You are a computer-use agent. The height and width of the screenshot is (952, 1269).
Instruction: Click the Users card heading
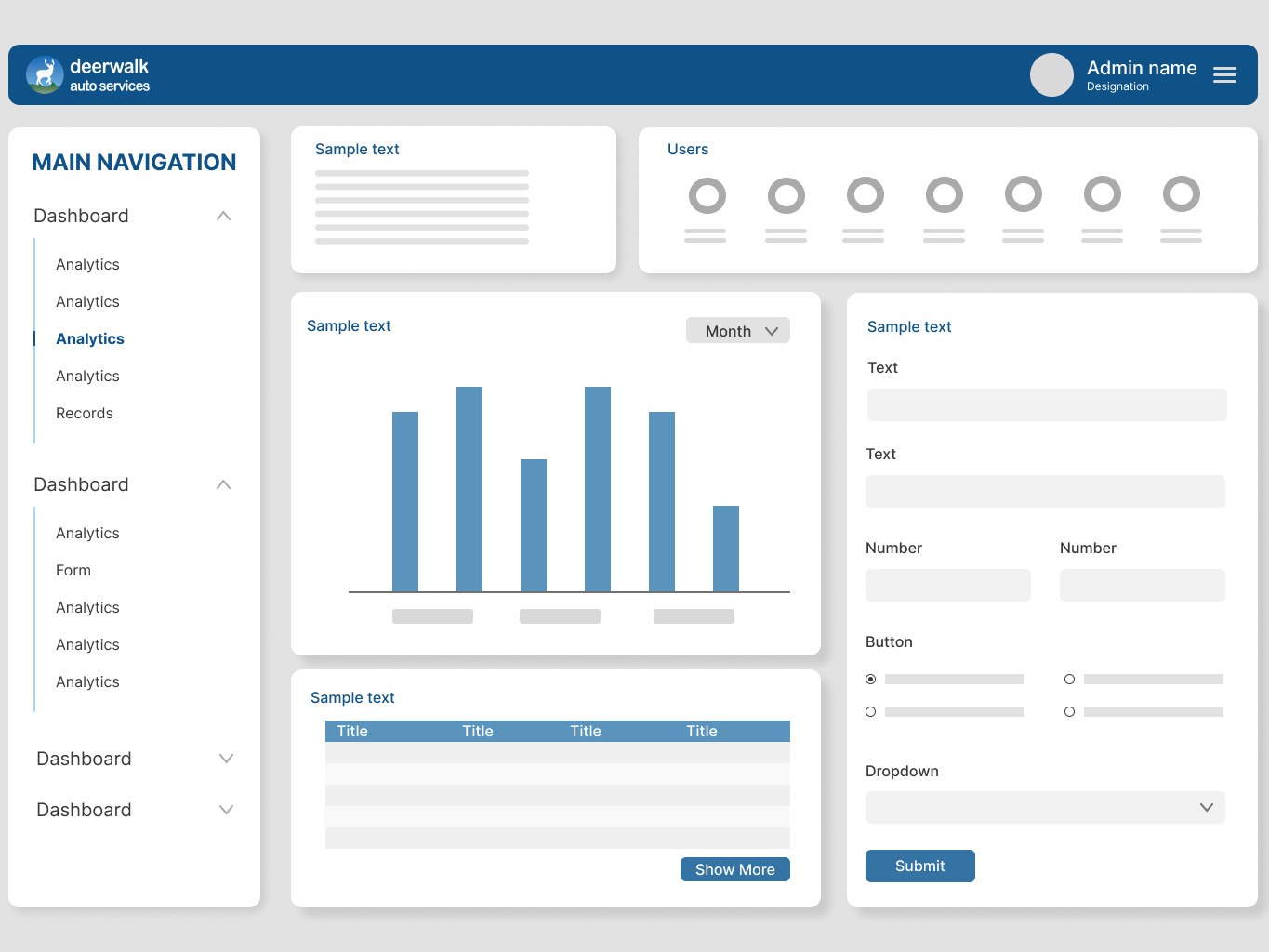(688, 149)
